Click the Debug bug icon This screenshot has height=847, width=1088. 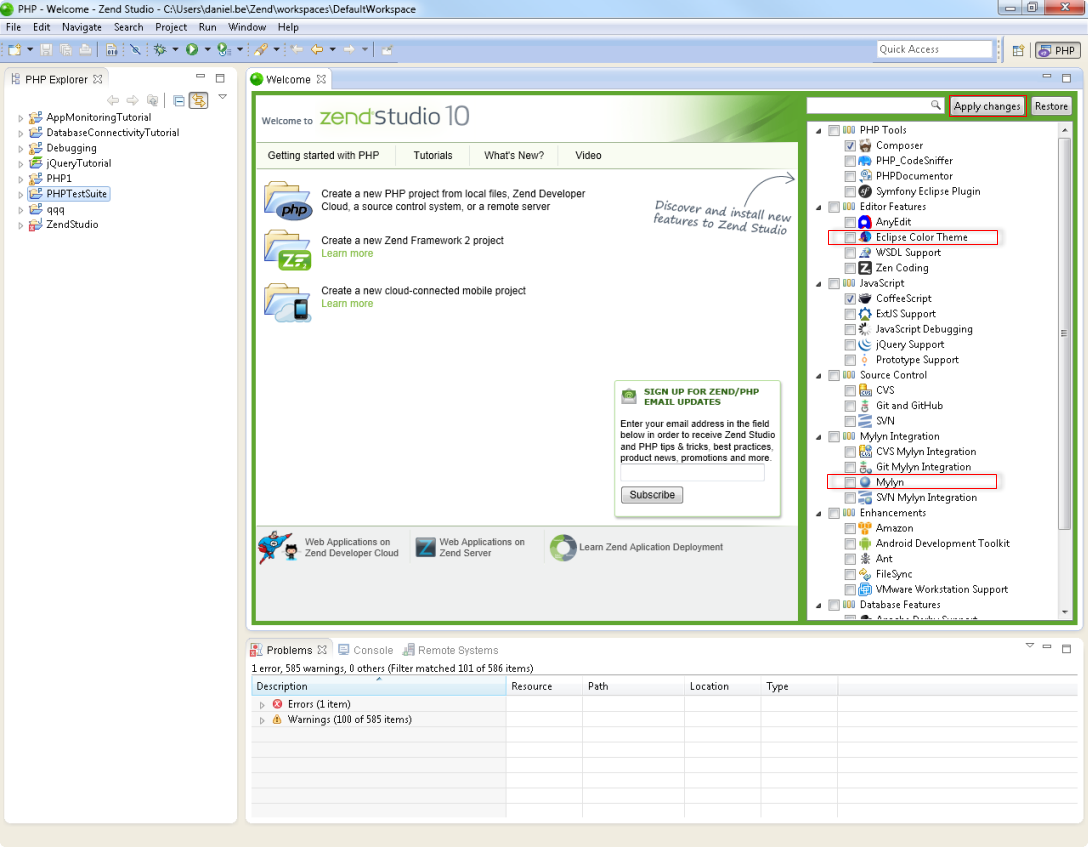tap(160, 49)
